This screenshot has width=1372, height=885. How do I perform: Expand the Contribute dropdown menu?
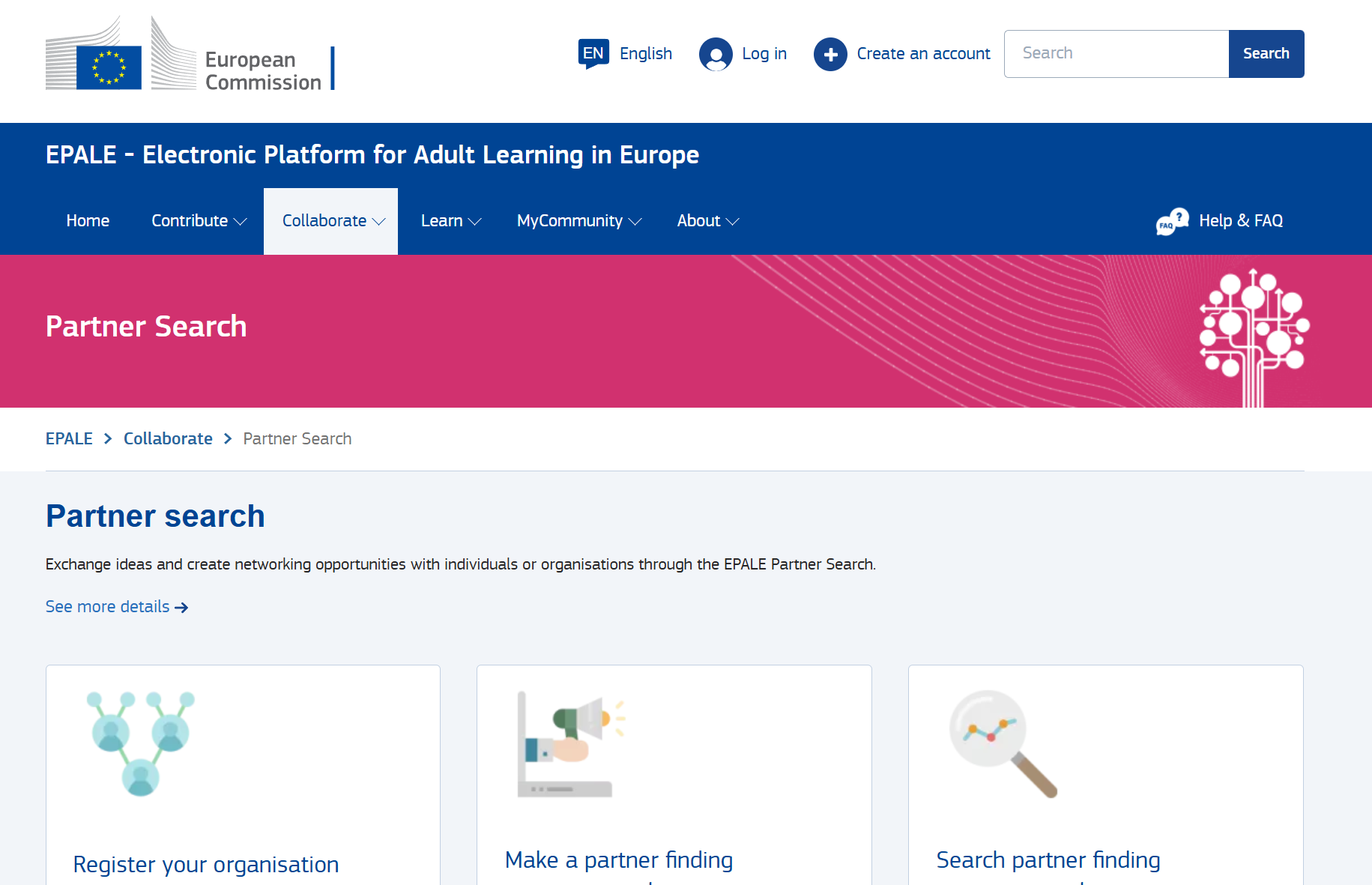pyautogui.click(x=199, y=221)
